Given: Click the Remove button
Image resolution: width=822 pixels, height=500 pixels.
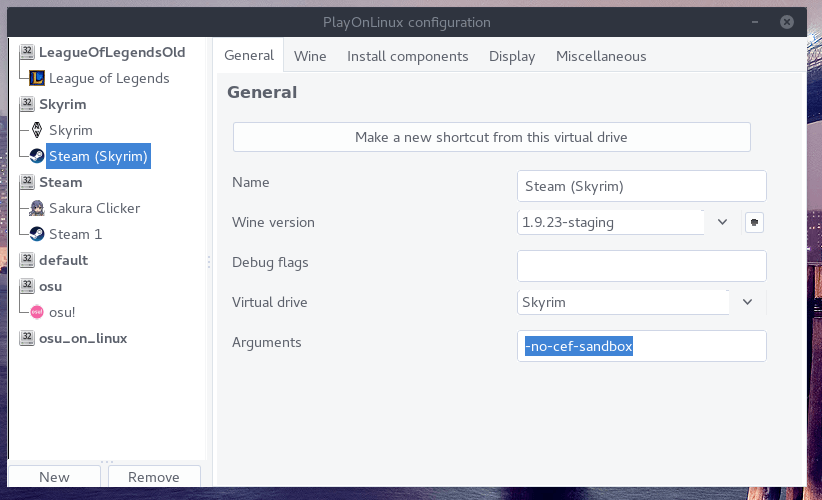Looking at the screenshot, I should pos(154,477).
